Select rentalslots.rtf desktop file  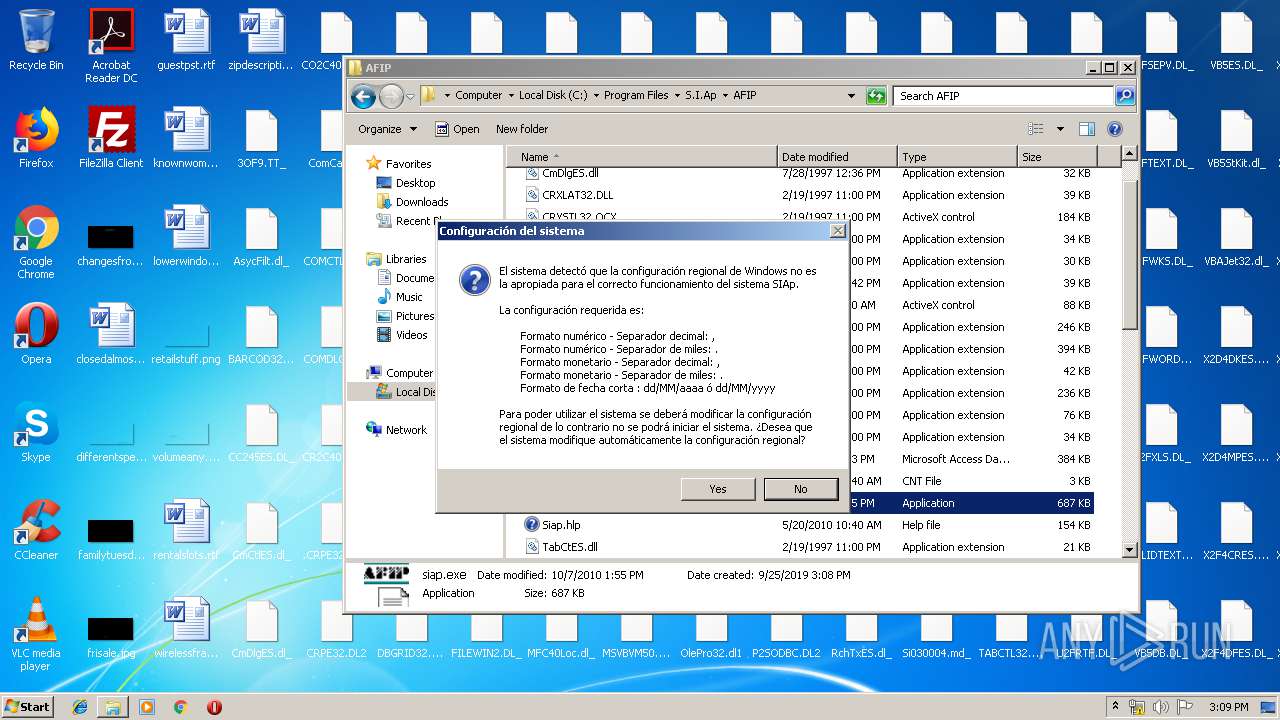(186, 530)
